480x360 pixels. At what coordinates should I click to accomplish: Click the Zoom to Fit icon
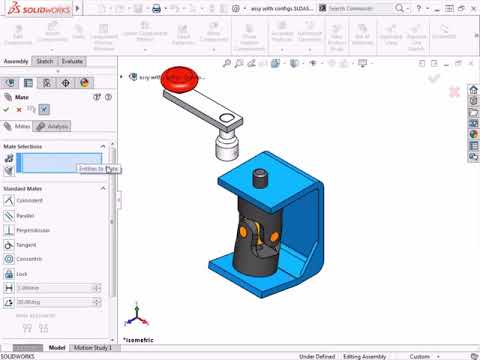[x=227, y=63]
